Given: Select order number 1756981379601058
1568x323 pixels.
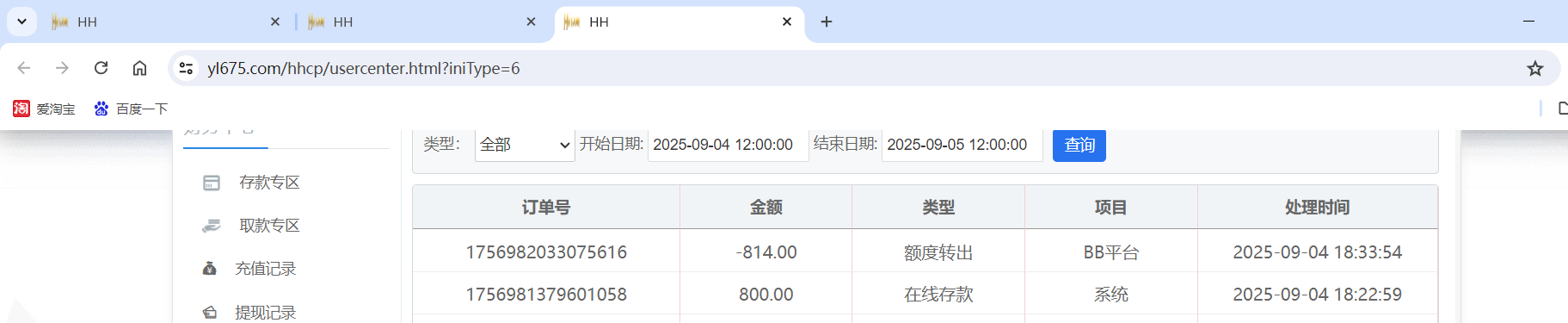Looking at the screenshot, I should point(546,295).
